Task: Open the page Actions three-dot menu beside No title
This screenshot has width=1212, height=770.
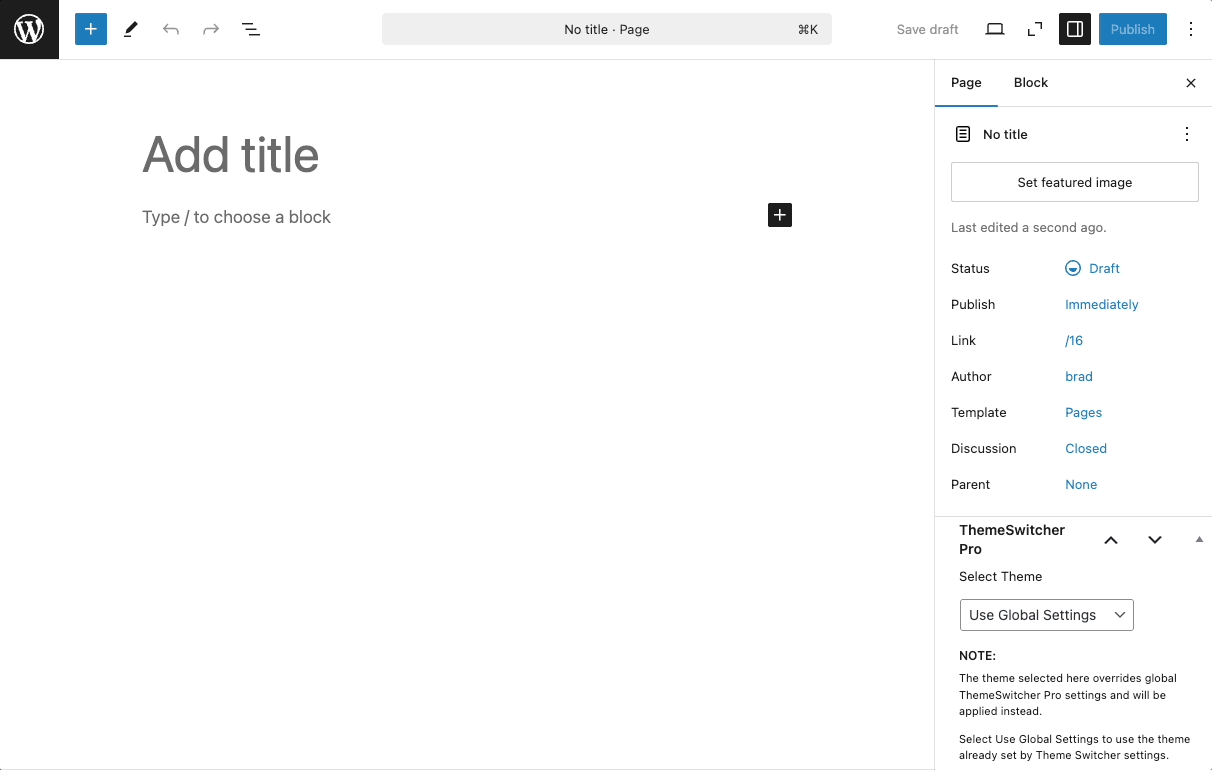Action: tap(1187, 134)
